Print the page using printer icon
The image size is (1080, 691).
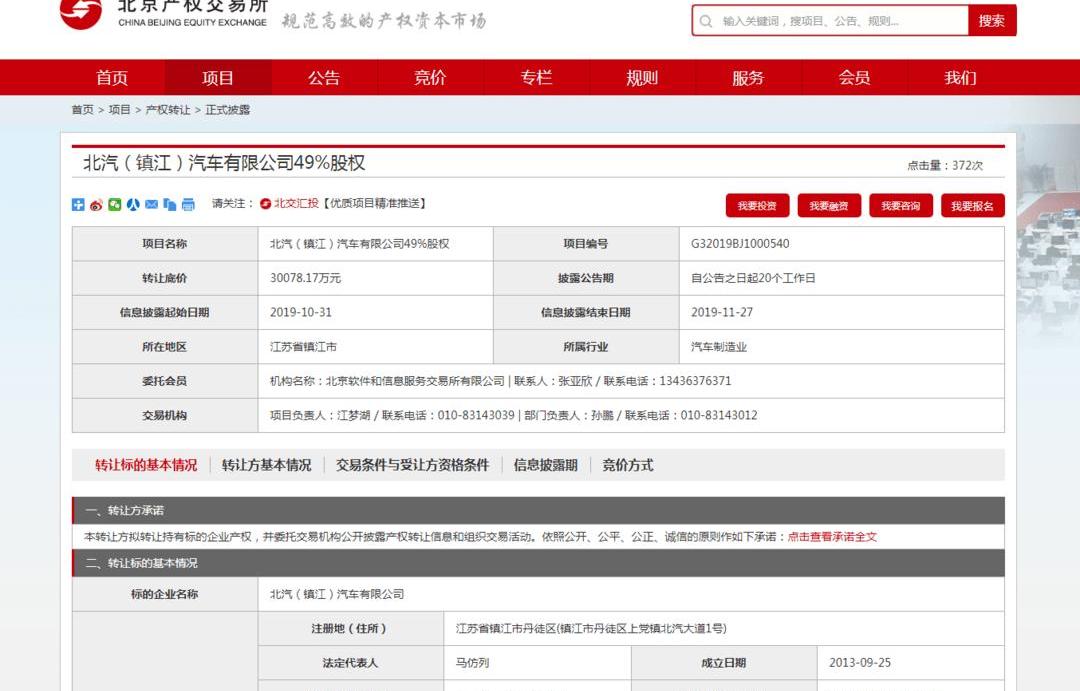[x=188, y=205]
